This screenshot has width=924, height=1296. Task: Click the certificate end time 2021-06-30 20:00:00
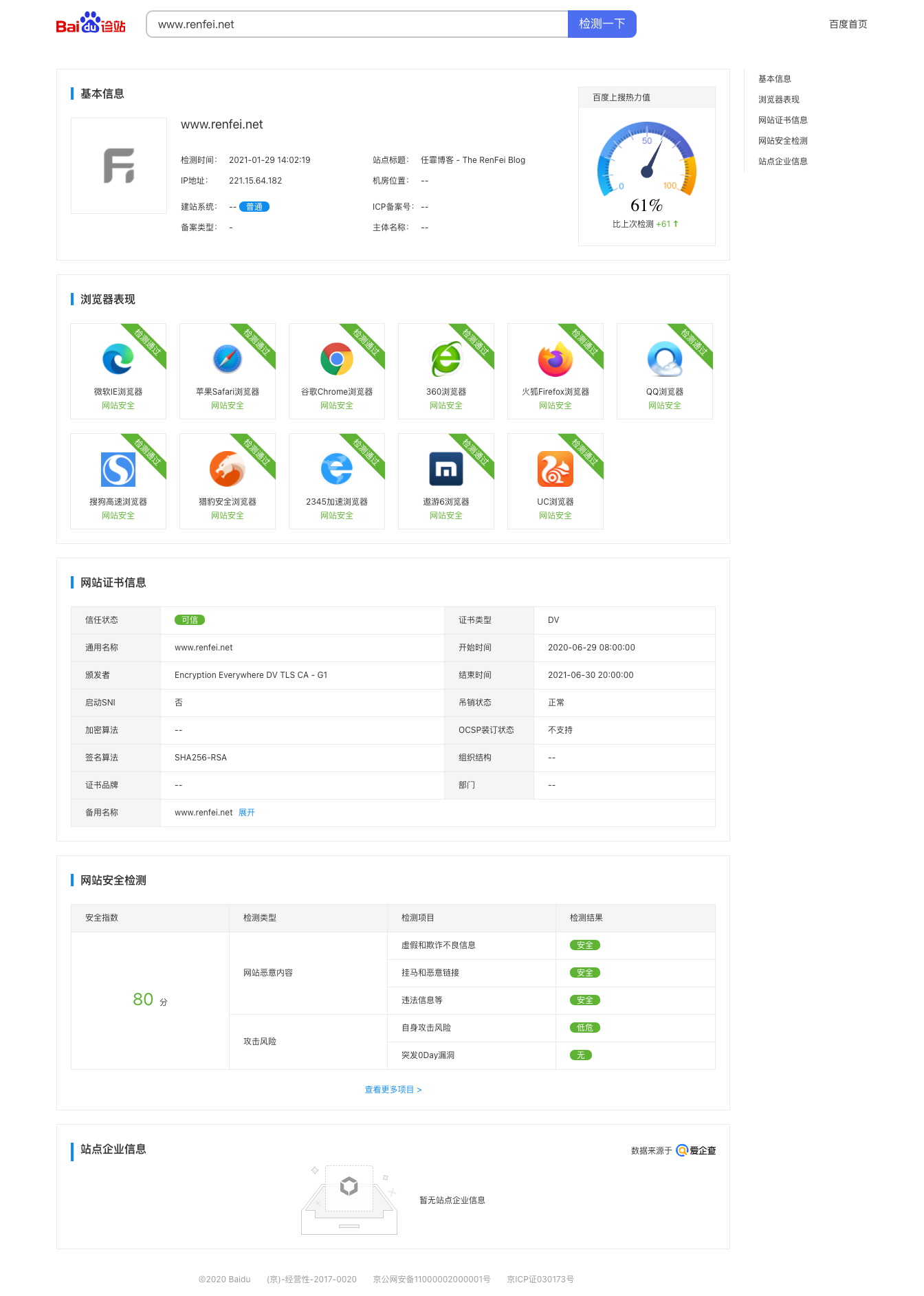(x=591, y=675)
